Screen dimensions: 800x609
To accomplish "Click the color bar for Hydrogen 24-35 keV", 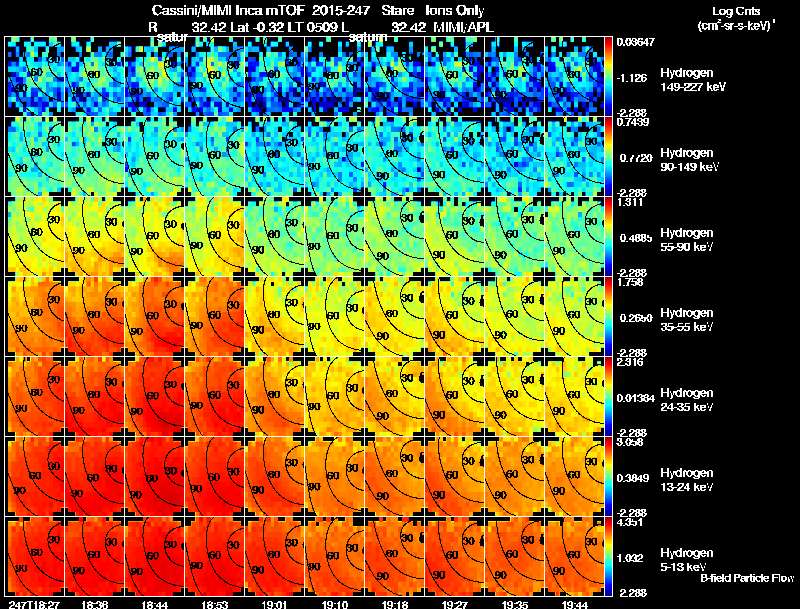I will [608, 396].
